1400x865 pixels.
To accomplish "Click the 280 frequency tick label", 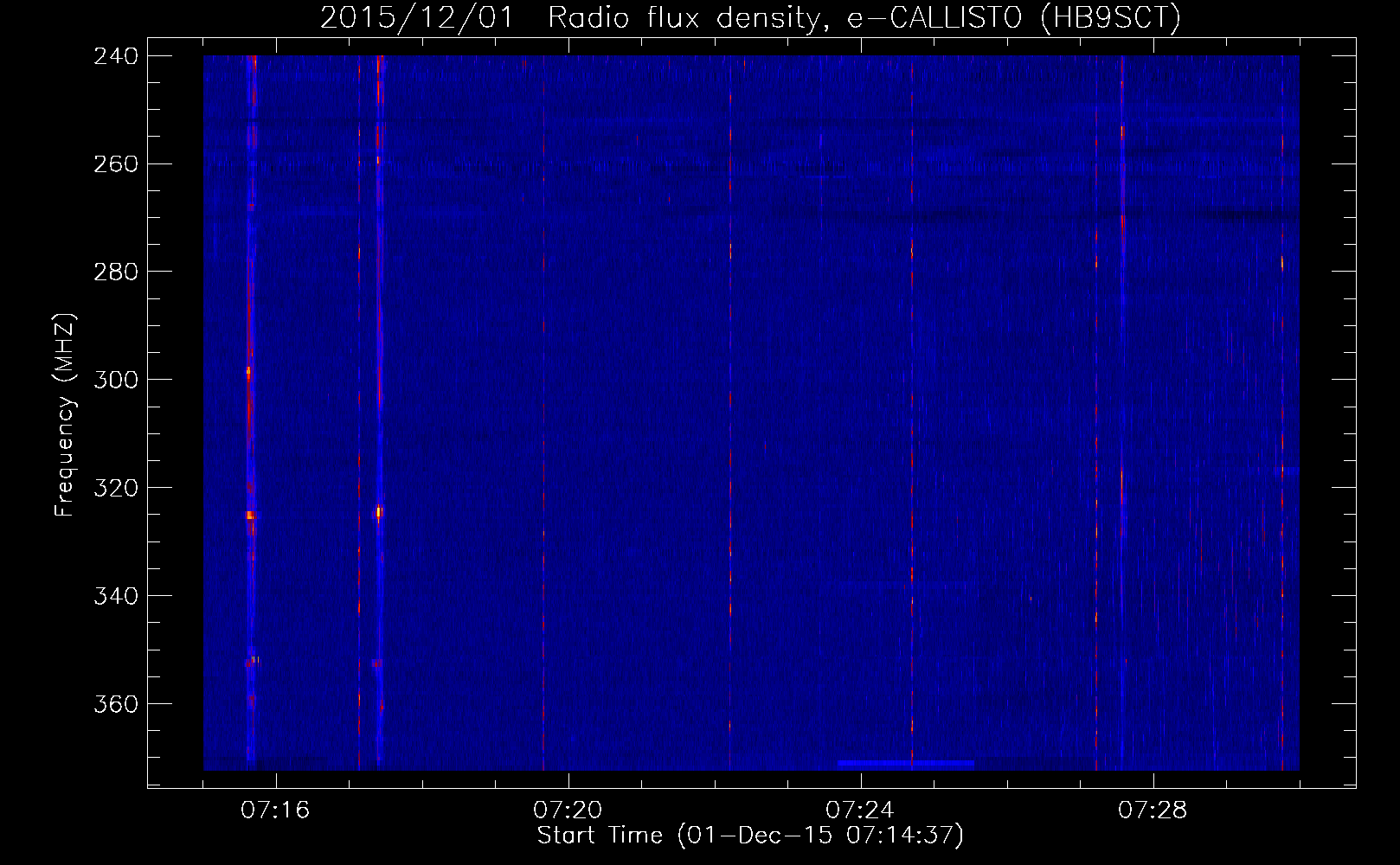I will pyautogui.click(x=116, y=272).
